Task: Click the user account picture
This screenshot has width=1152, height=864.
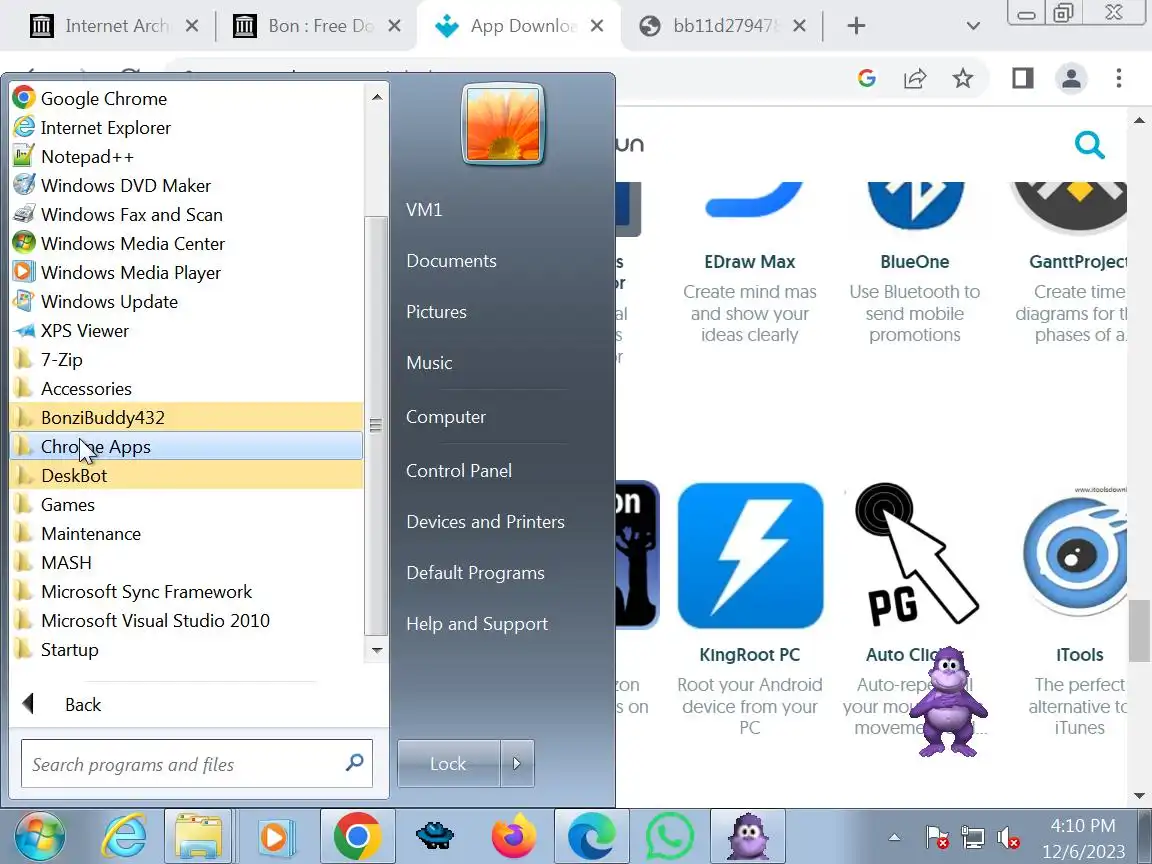Action: click(503, 124)
